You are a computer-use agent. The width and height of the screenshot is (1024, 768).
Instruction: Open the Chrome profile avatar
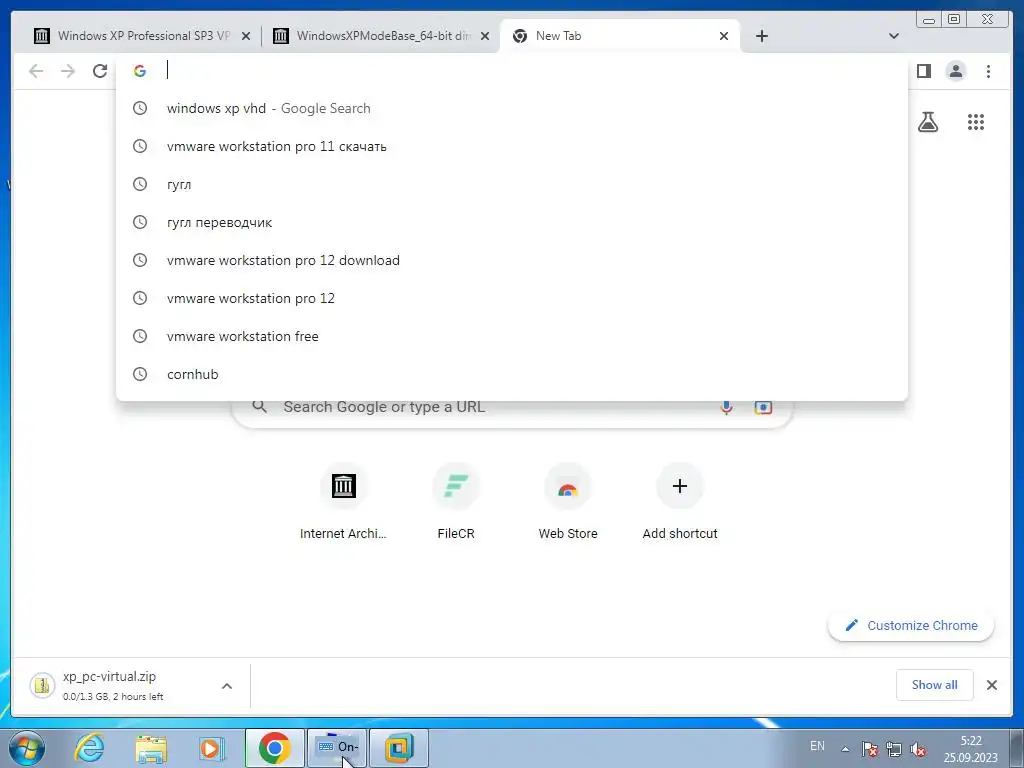coord(955,71)
